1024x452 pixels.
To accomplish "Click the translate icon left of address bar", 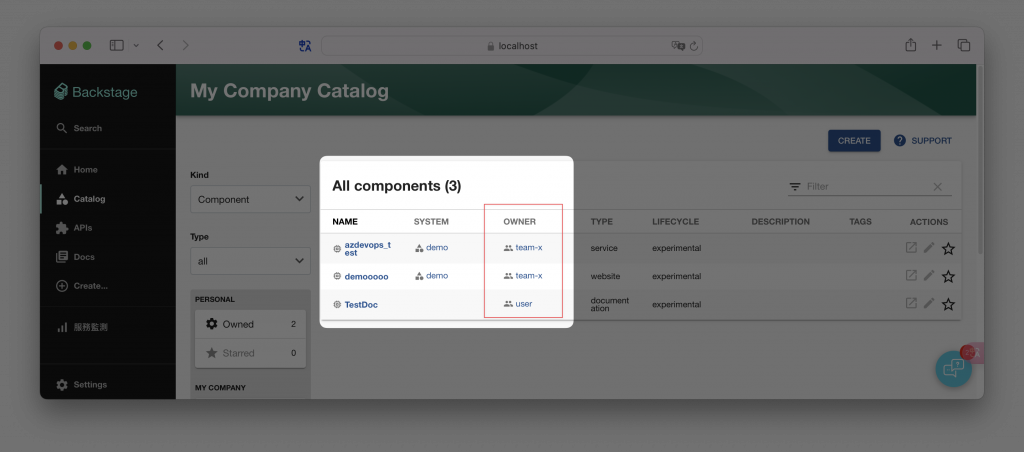I will (305, 46).
